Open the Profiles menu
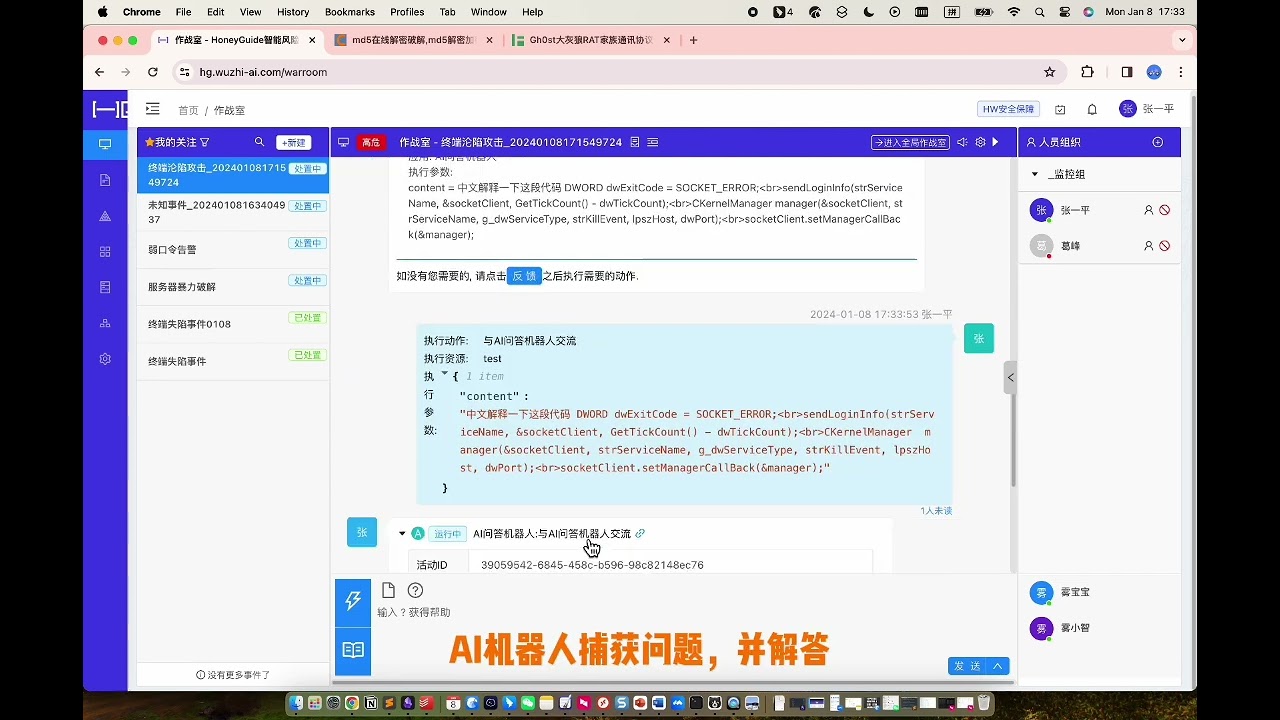The width and height of the screenshot is (1280, 720). pos(407,12)
